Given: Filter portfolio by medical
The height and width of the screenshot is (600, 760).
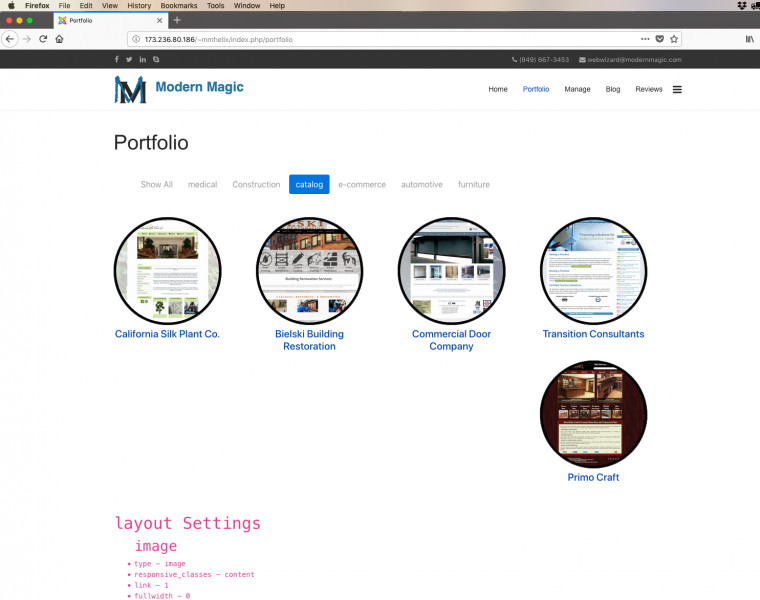Looking at the screenshot, I should (202, 184).
